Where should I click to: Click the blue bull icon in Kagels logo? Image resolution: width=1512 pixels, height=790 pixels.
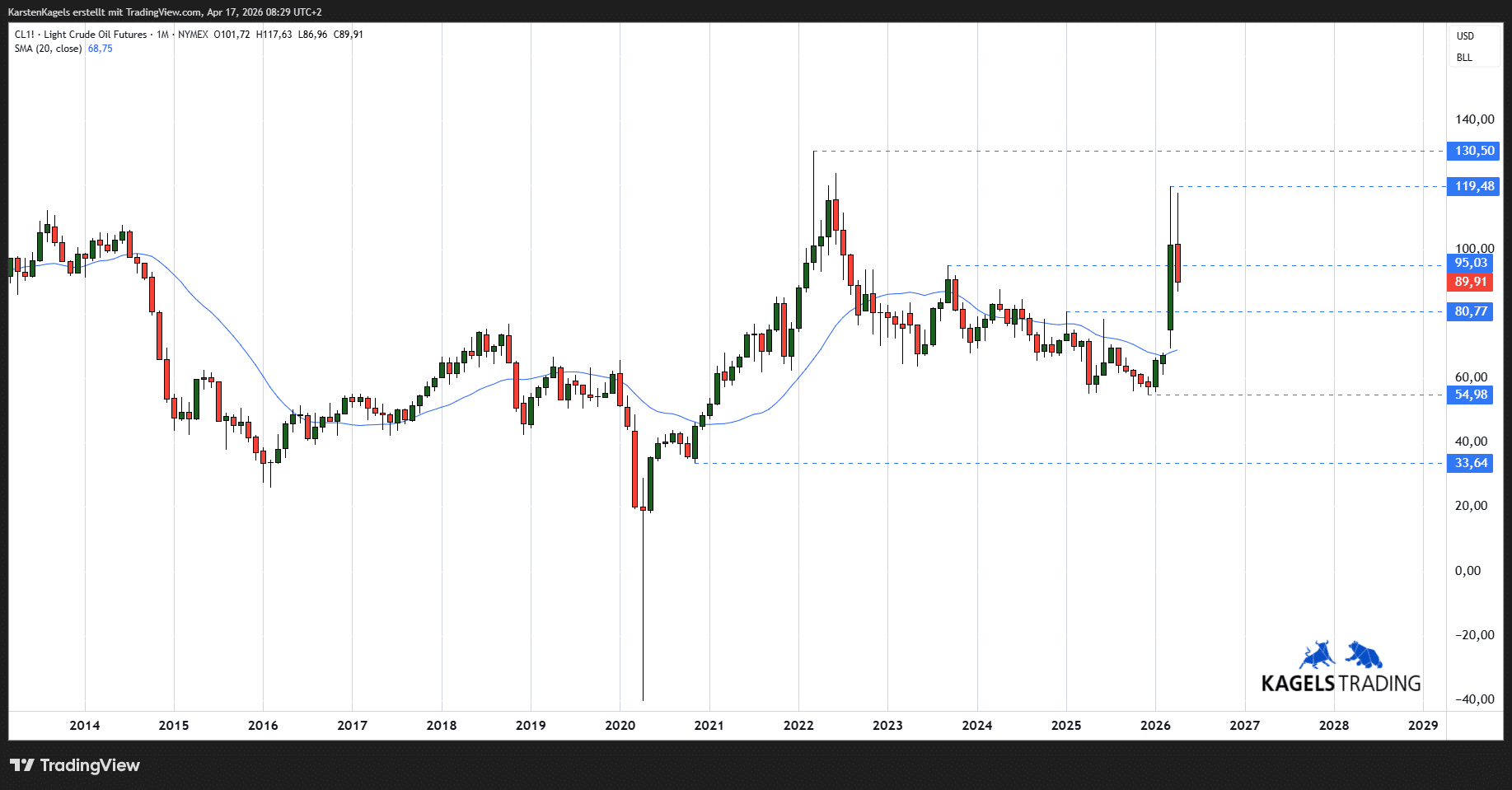pyautogui.click(x=1318, y=655)
